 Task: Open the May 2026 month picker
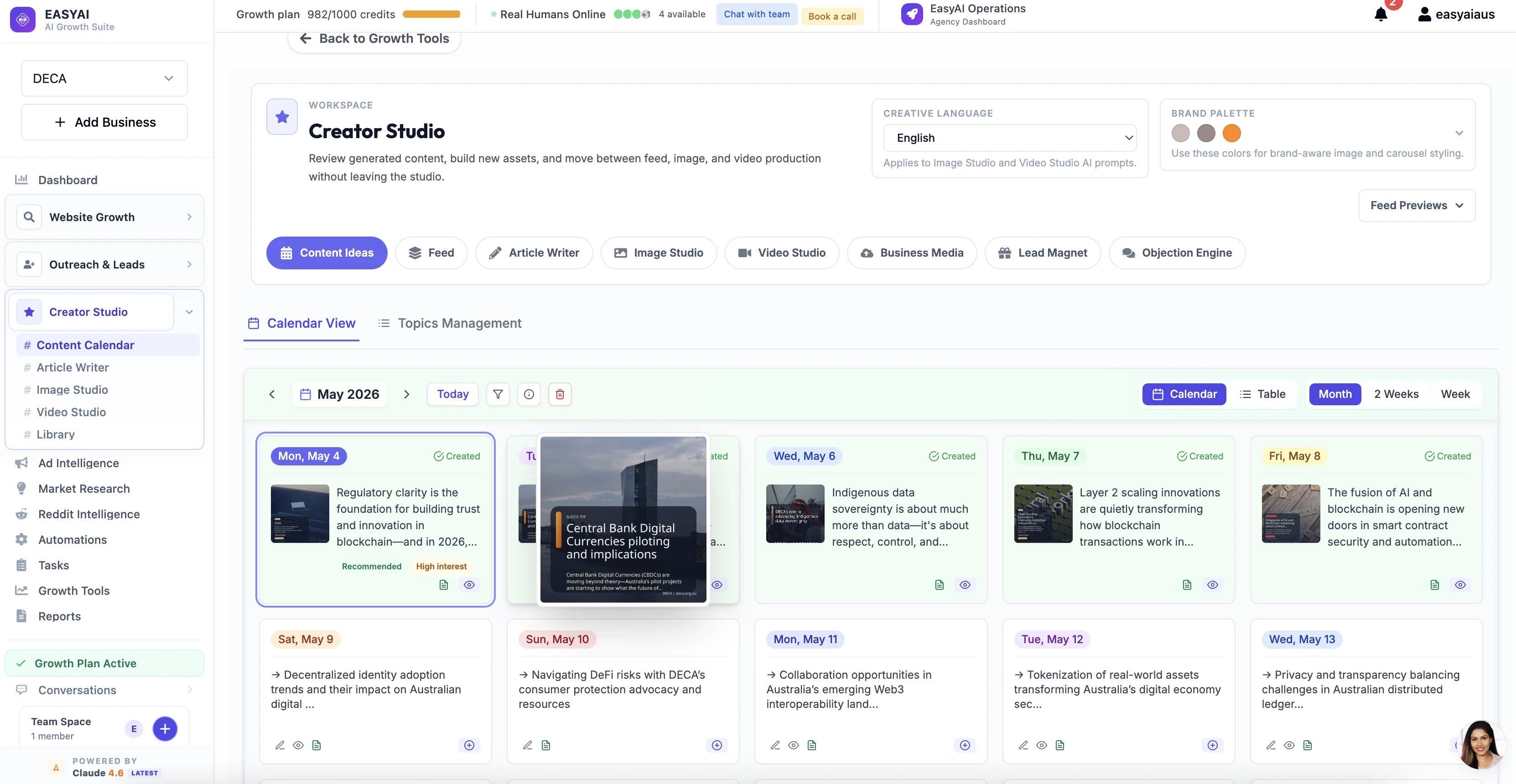[x=340, y=394]
